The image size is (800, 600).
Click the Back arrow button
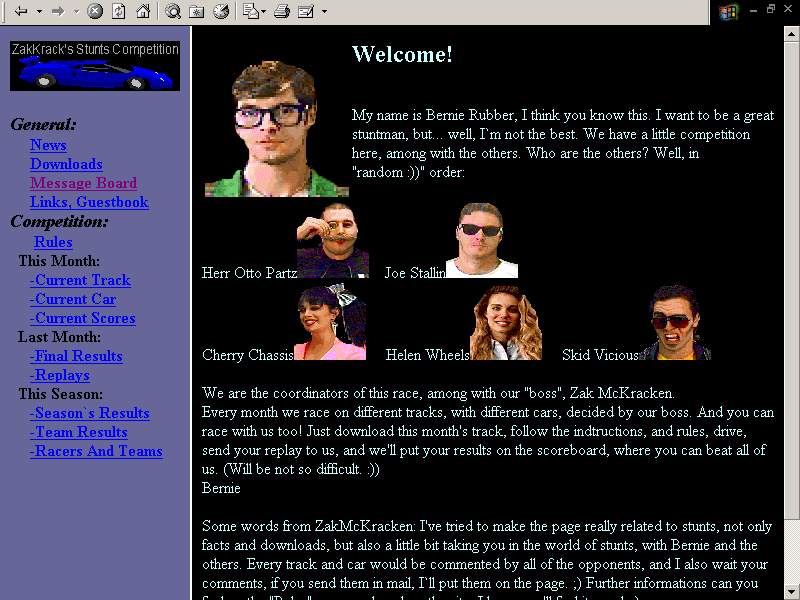point(20,12)
